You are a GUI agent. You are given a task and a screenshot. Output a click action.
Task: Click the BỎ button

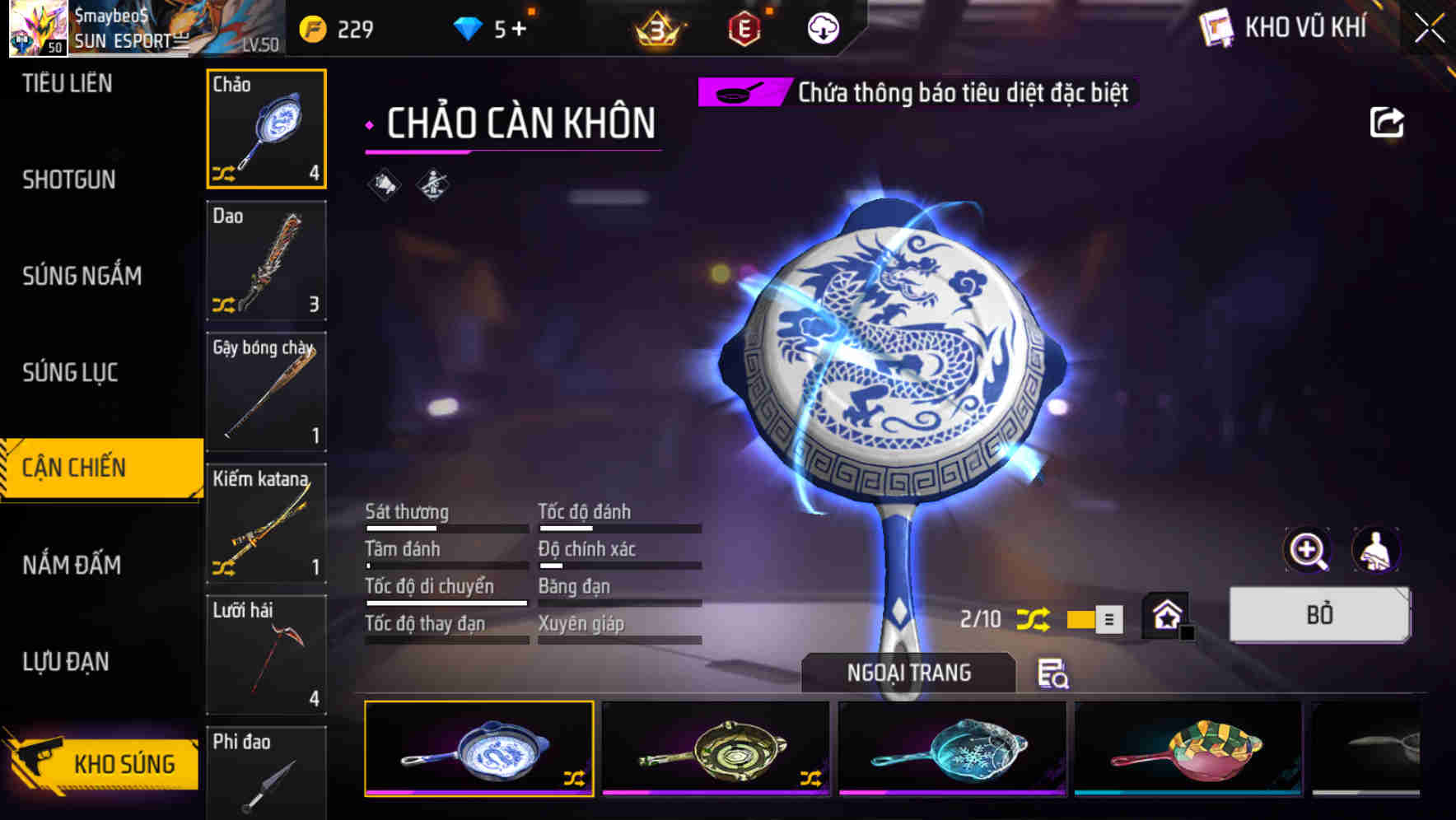tap(1319, 614)
